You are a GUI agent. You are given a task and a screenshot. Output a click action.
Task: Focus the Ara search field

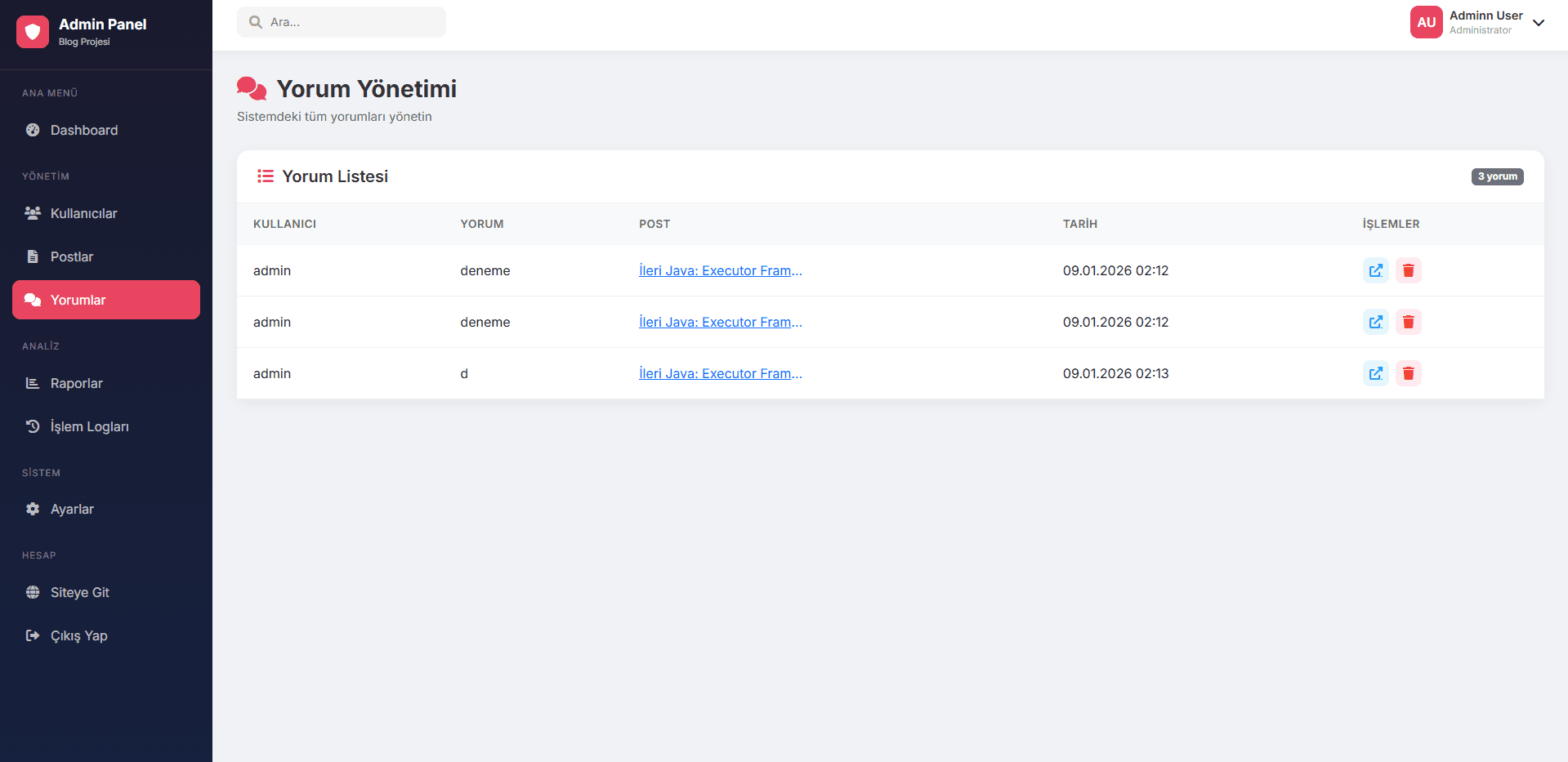[351, 22]
